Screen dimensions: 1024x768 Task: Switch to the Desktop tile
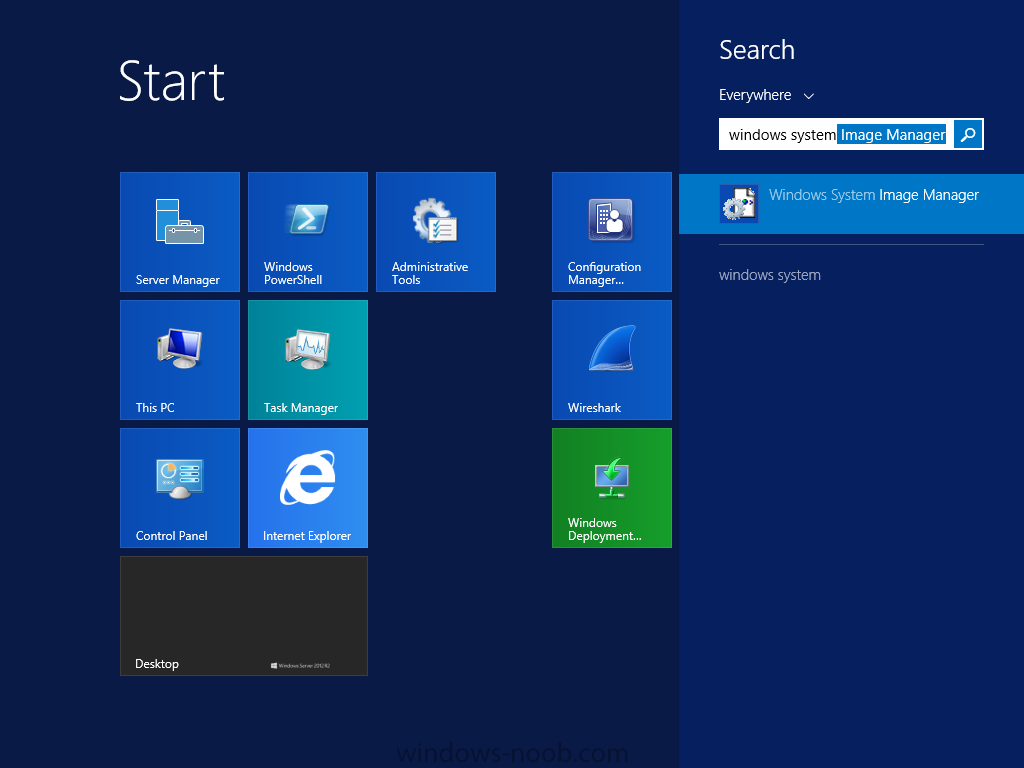tap(244, 616)
